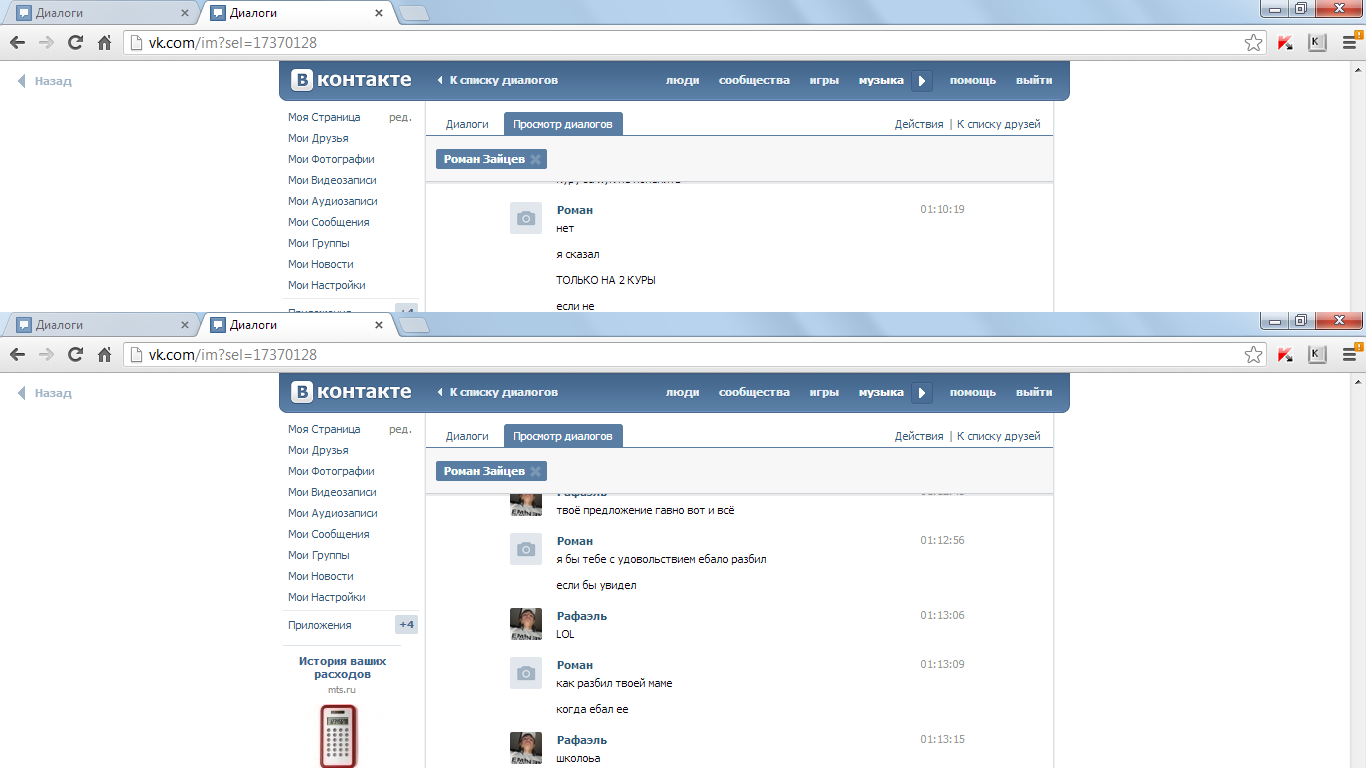Open the Действия dropdown in the lower window
Viewport: 1366px width, 768px height.
919,436
